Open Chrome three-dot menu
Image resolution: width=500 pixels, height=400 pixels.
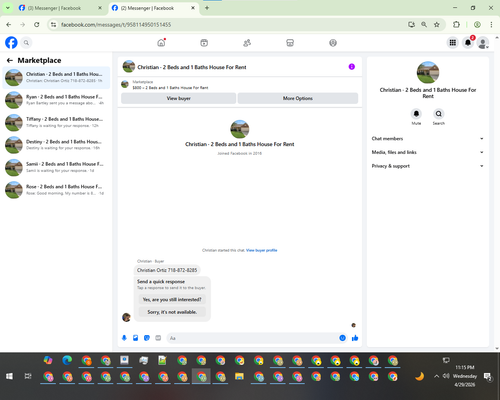pos(491,25)
